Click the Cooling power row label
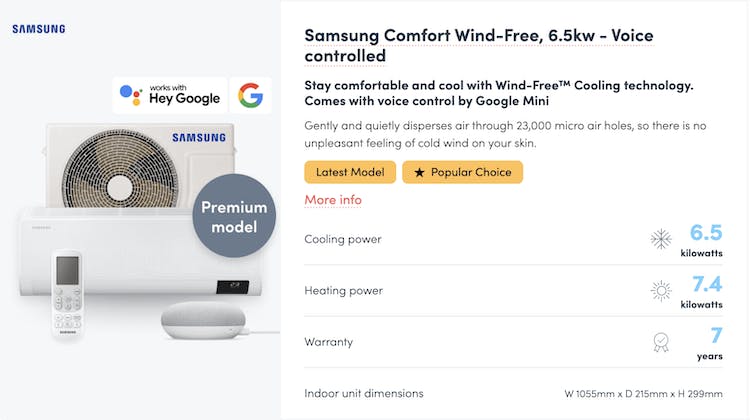Screen dimensions: 750x420 (343, 239)
